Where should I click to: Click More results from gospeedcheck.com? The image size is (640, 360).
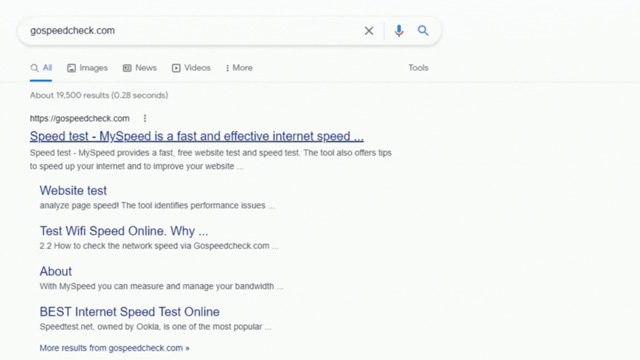point(114,348)
